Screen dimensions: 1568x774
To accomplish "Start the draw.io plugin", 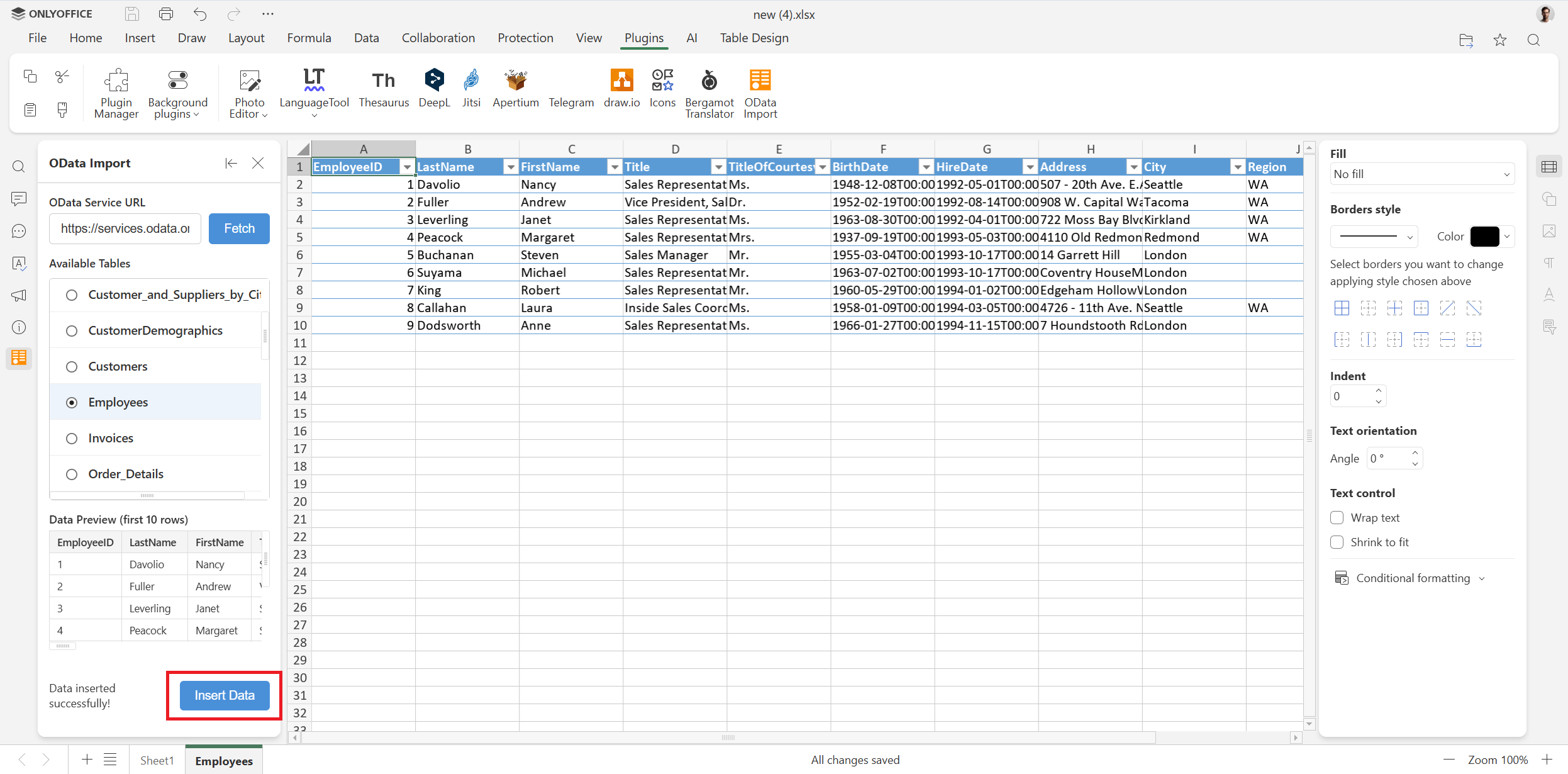I will click(x=621, y=88).
